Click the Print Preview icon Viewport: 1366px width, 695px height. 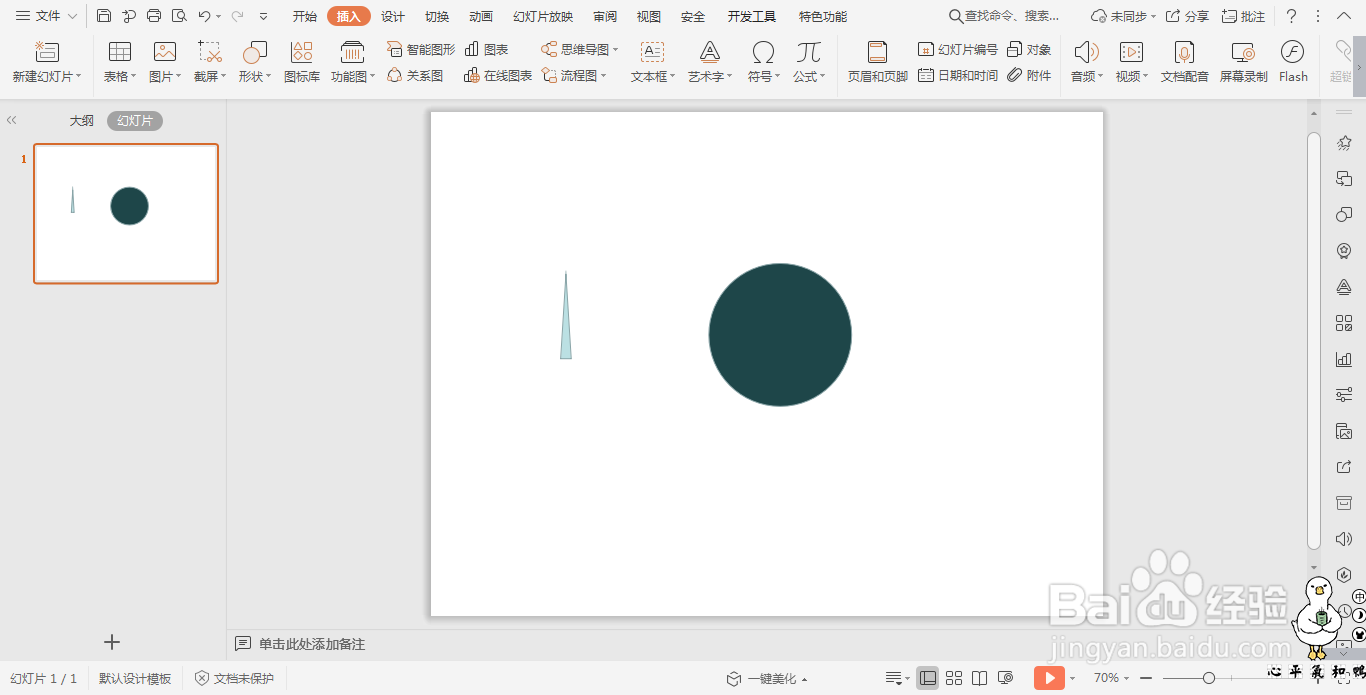[179, 16]
